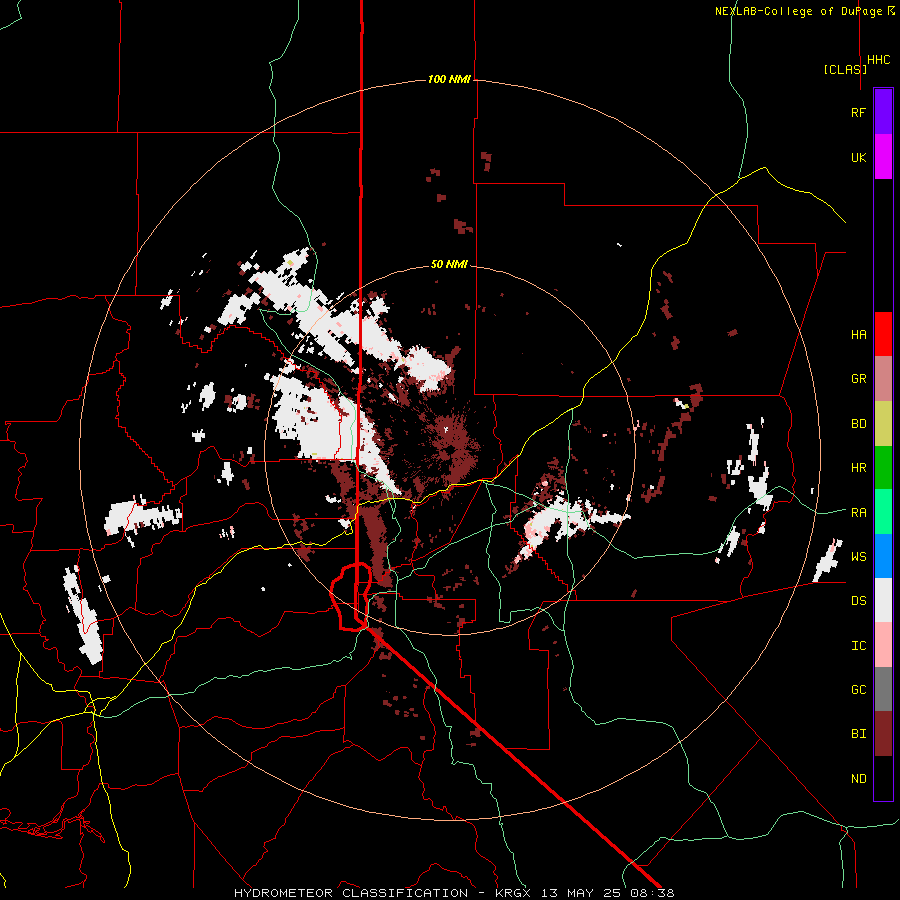Click the 100 NMI range ring label
The width and height of the screenshot is (900, 900).
[x=449, y=79]
